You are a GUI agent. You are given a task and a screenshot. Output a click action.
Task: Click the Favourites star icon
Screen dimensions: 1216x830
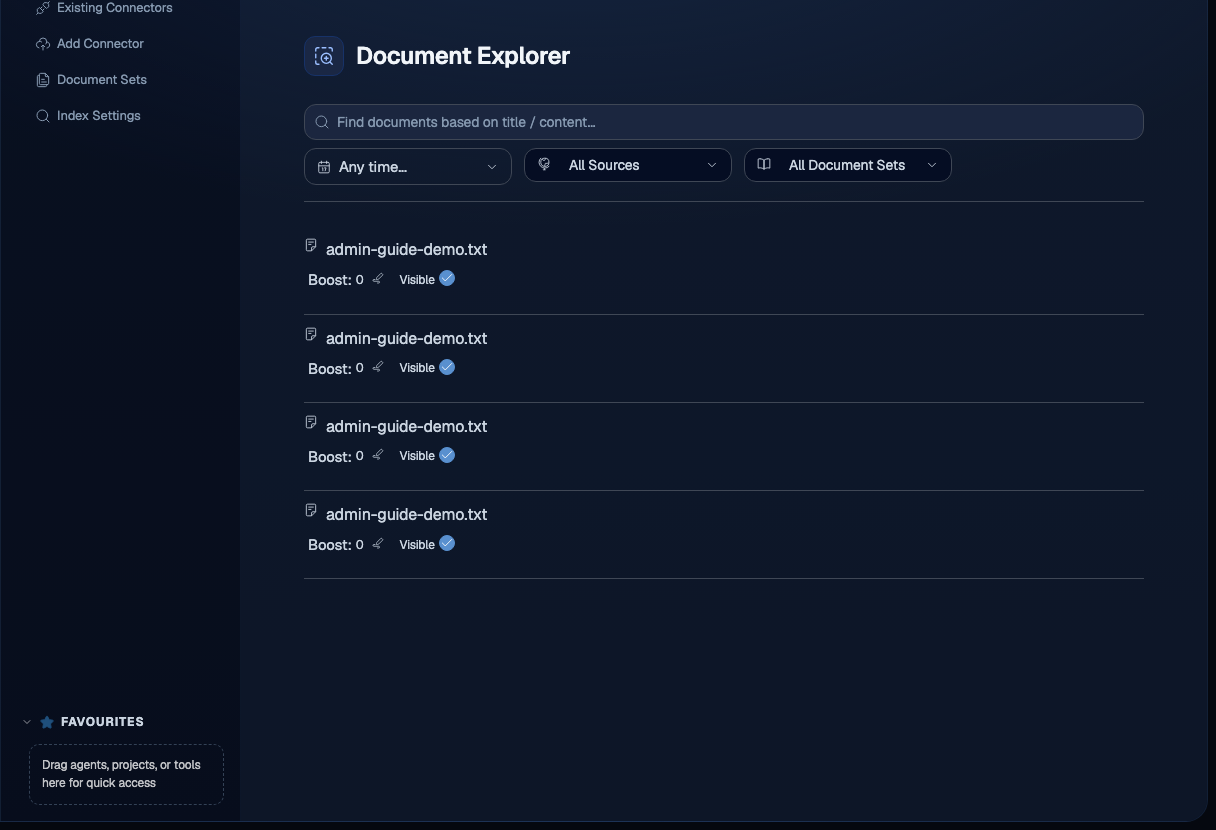coord(47,722)
